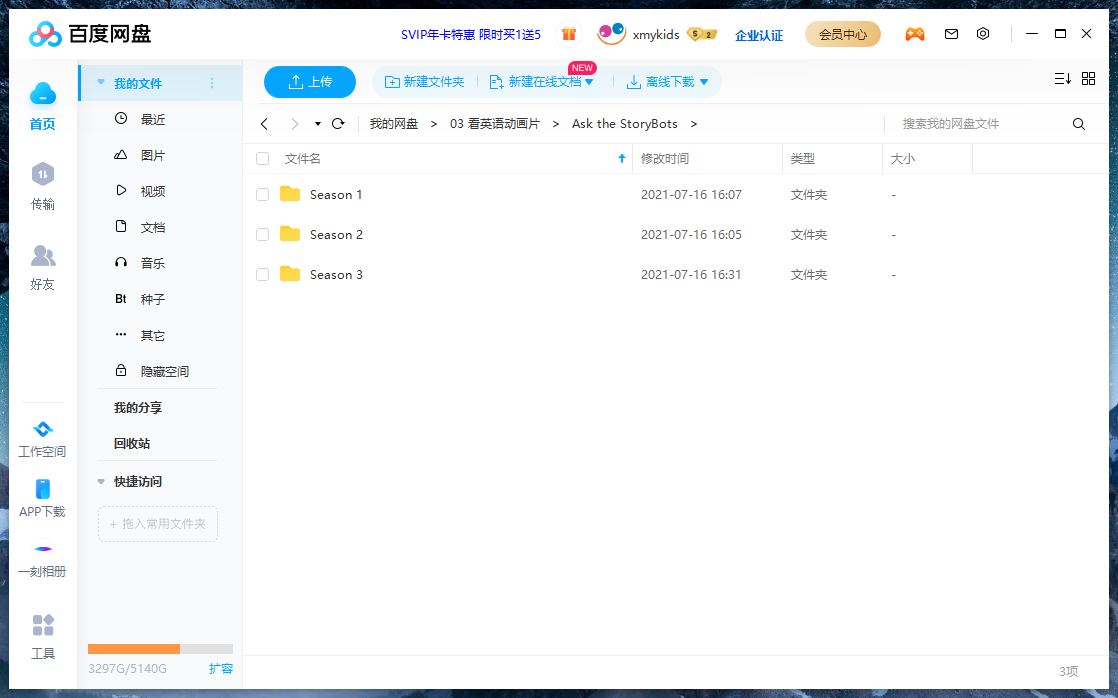The width and height of the screenshot is (1118, 698).
Task: Open the game controller icon
Action: [x=915, y=34]
